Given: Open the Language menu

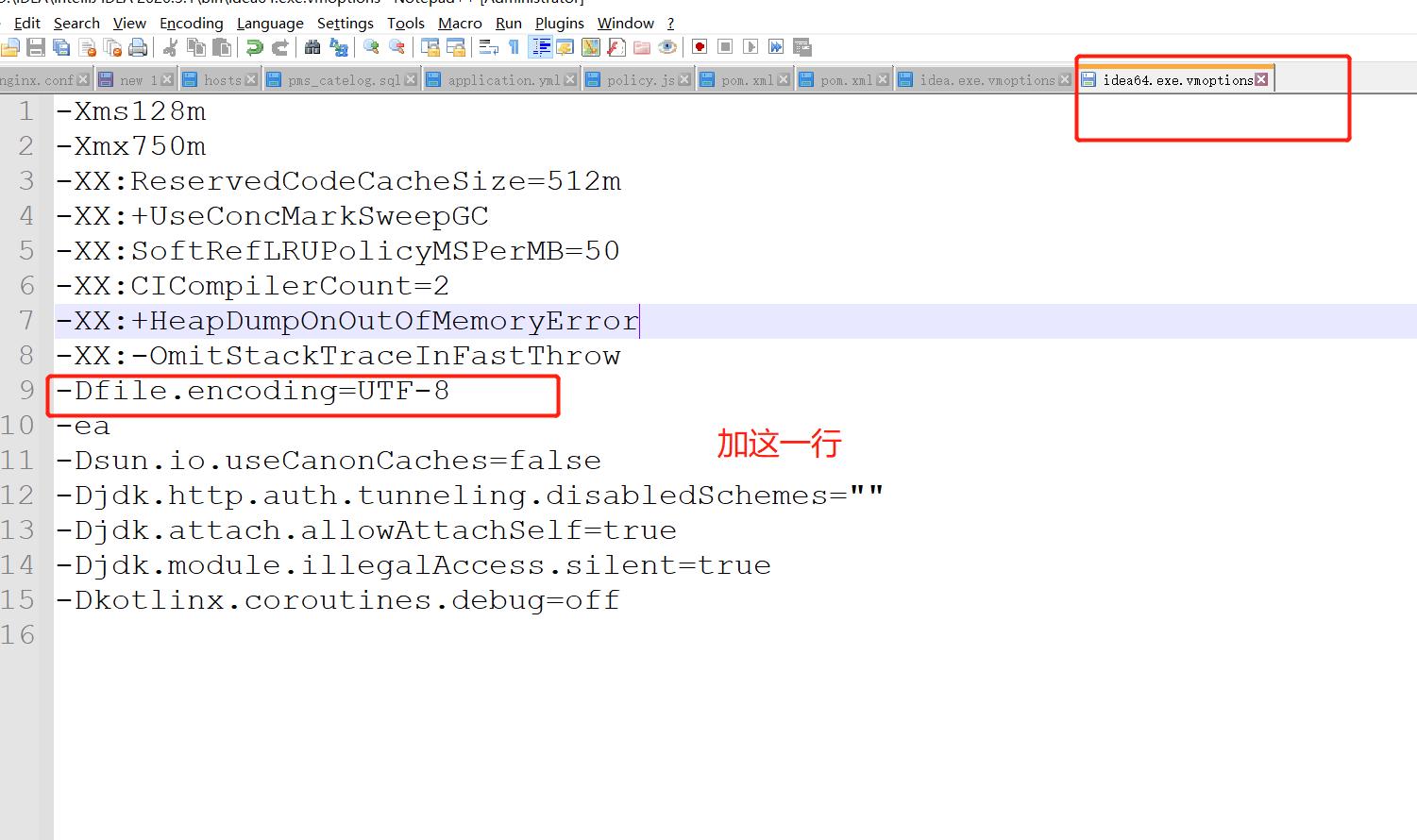Looking at the screenshot, I should click(270, 23).
